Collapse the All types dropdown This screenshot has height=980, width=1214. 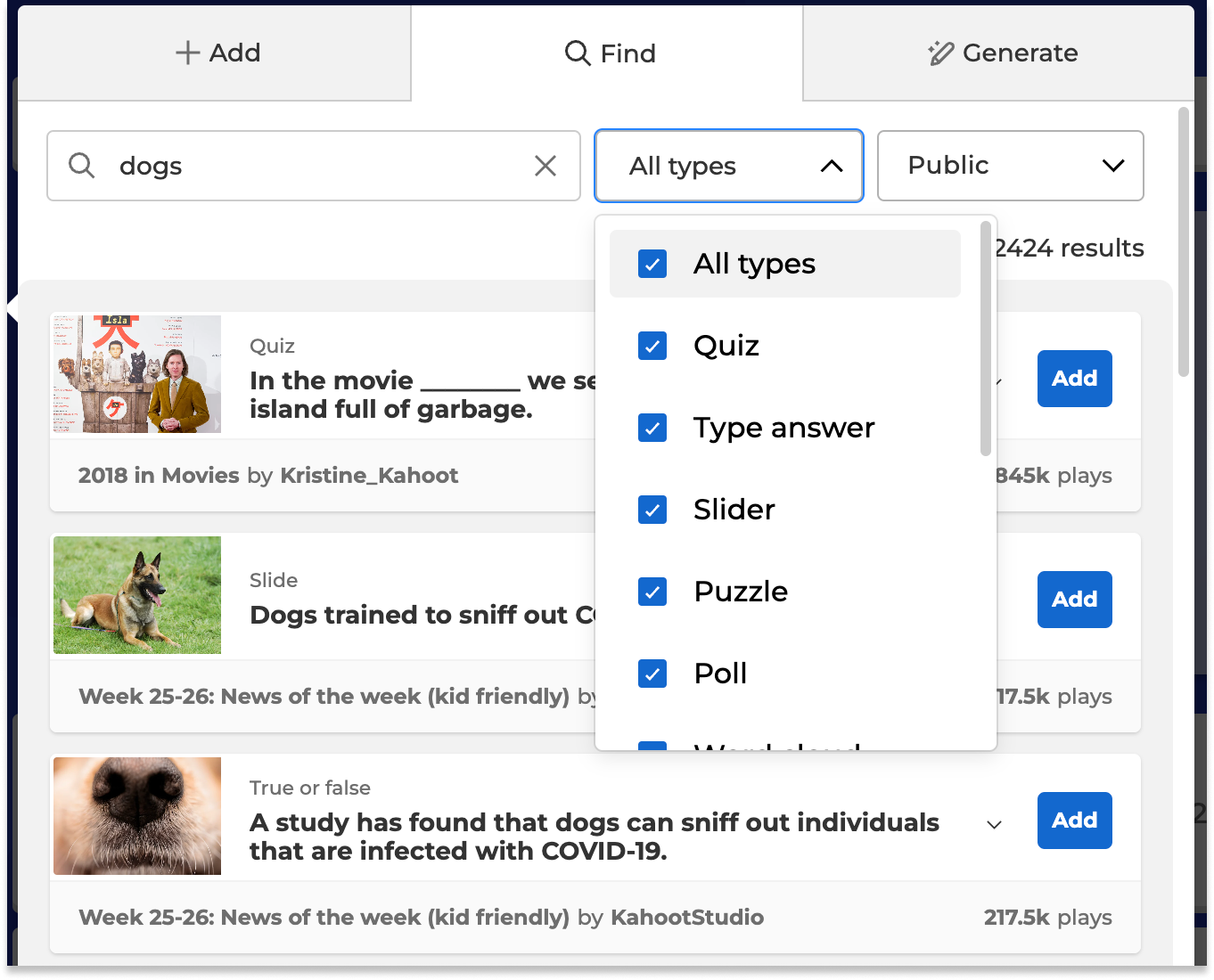(x=729, y=166)
